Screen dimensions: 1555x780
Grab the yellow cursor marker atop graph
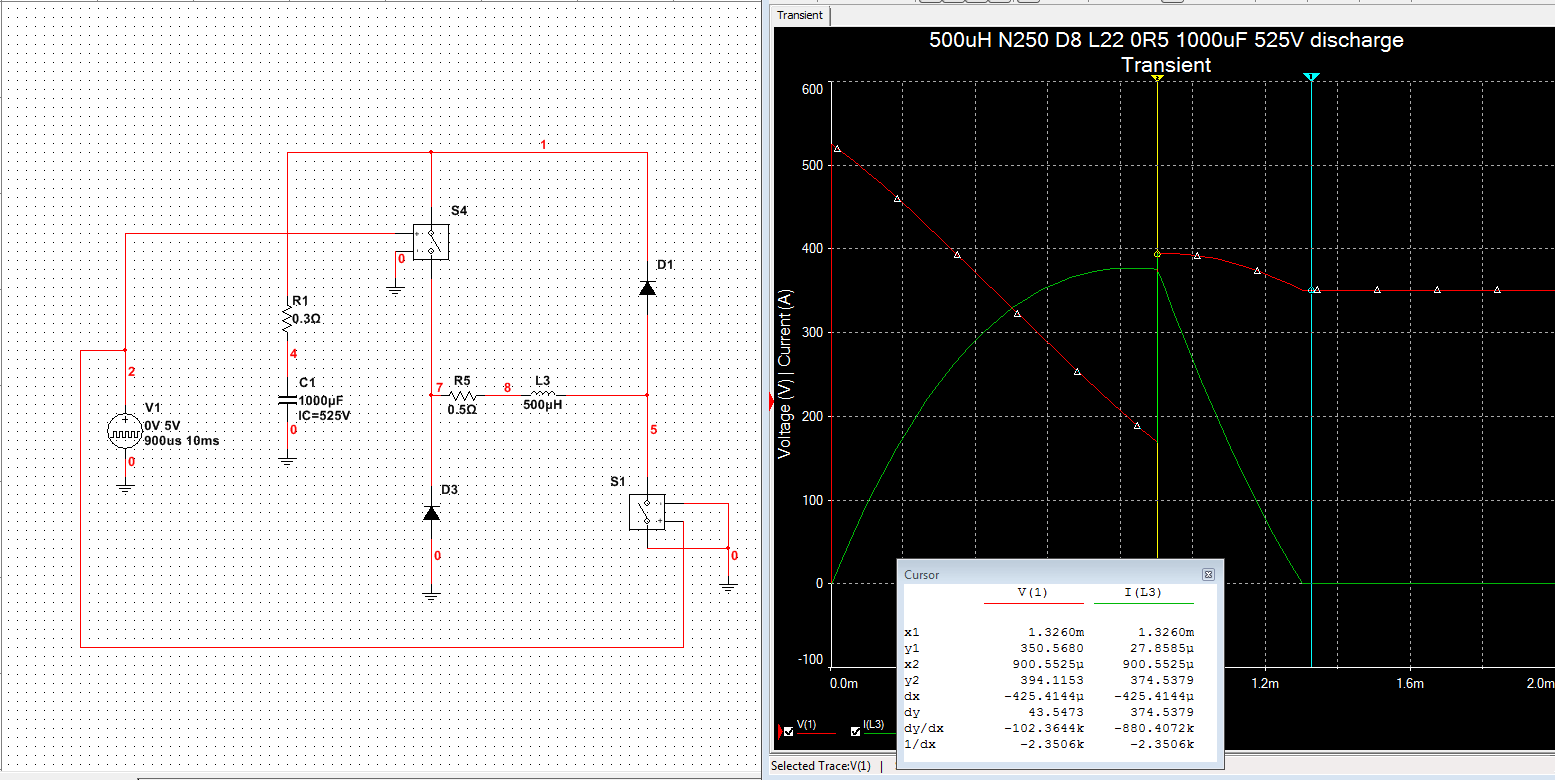[1157, 77]
